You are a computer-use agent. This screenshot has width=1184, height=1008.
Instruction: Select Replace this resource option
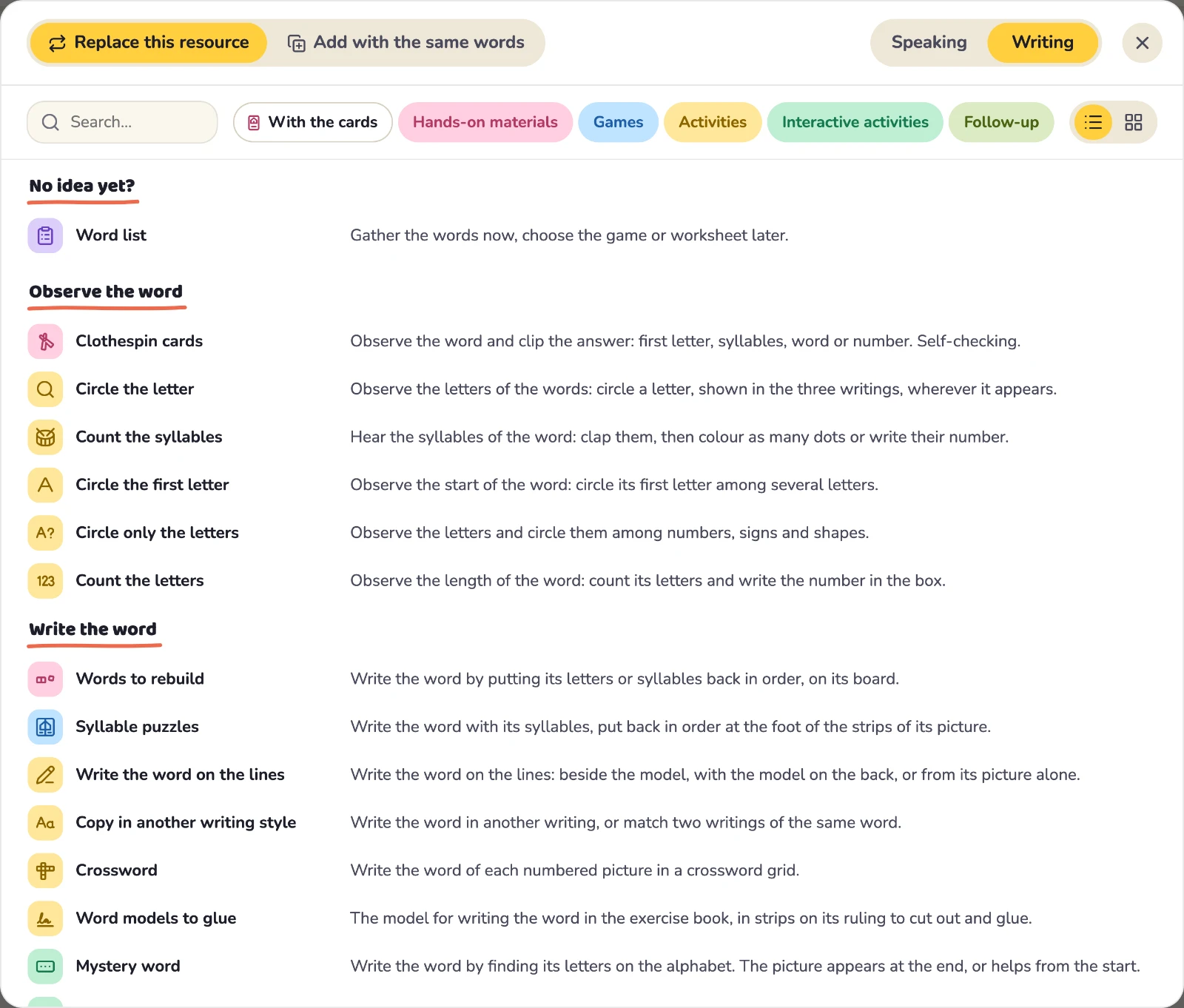pyautogui.click(x=149, y=42)
